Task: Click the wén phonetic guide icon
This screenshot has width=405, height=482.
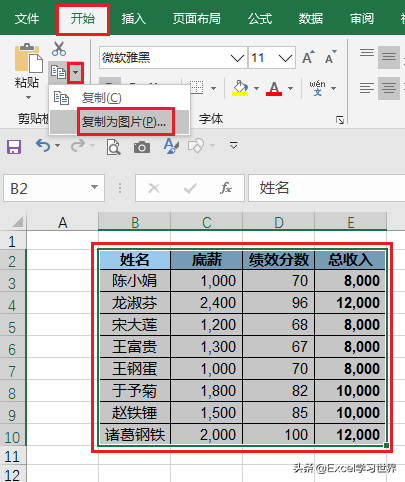Action: point(317,88)
